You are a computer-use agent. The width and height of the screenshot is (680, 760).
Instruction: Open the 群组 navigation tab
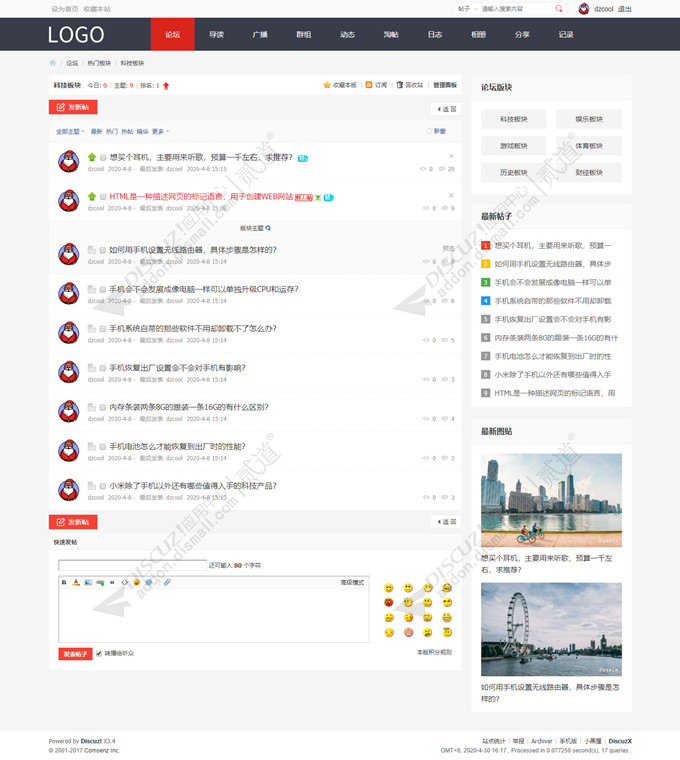tap(304, 34)
